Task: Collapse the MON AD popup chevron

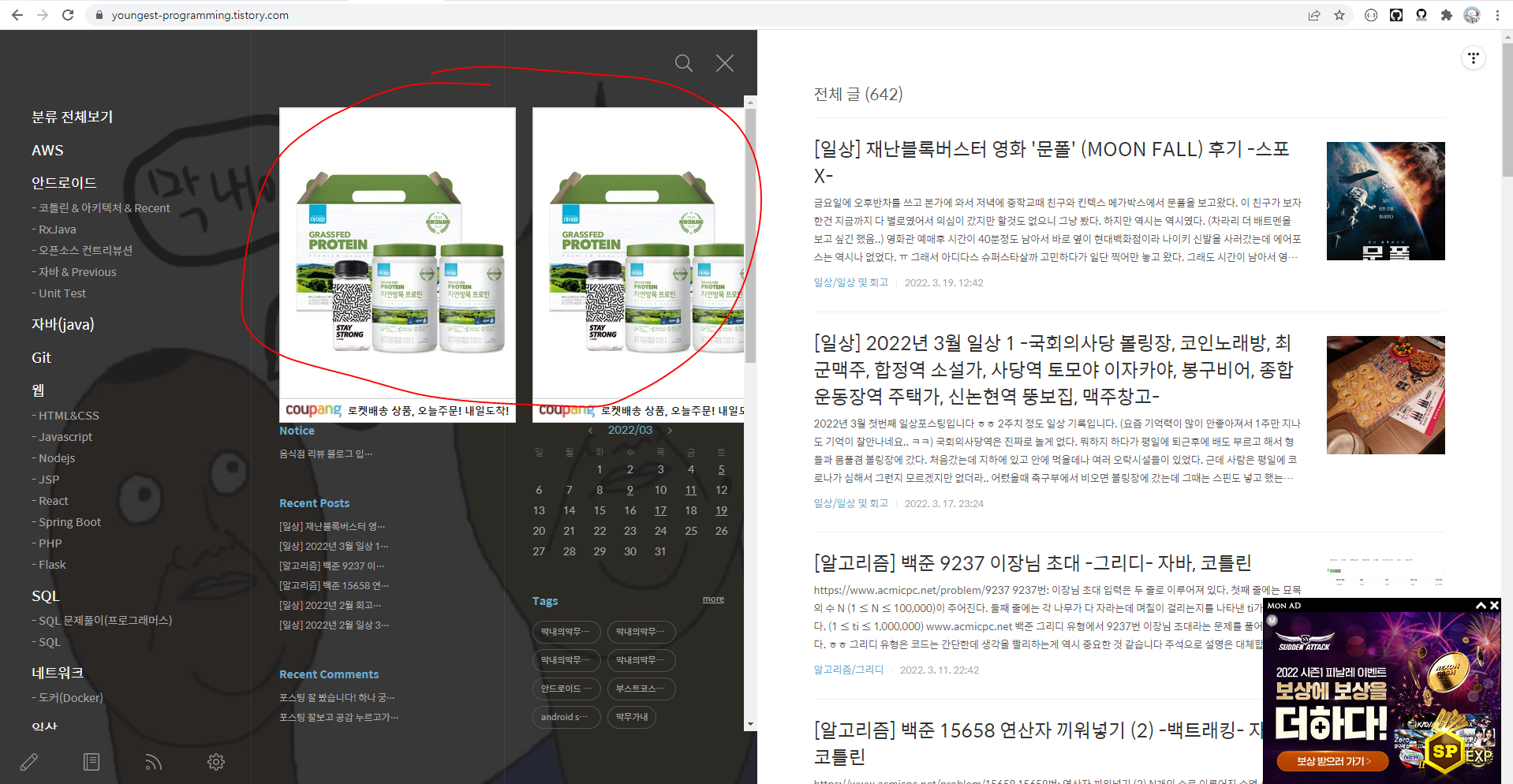Action: [1481, 606]
